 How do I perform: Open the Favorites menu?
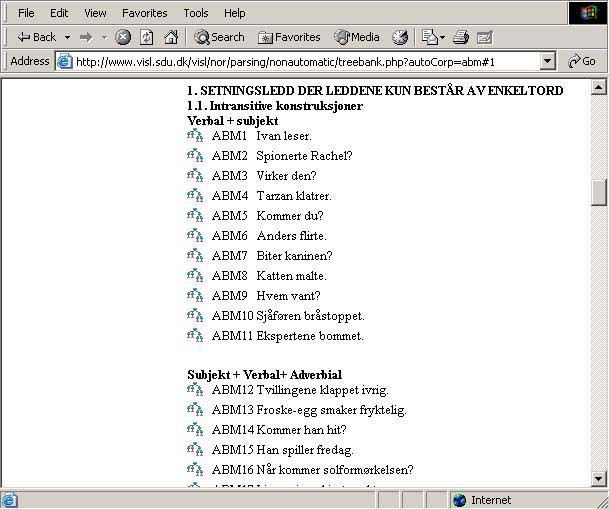coord(145,13)
